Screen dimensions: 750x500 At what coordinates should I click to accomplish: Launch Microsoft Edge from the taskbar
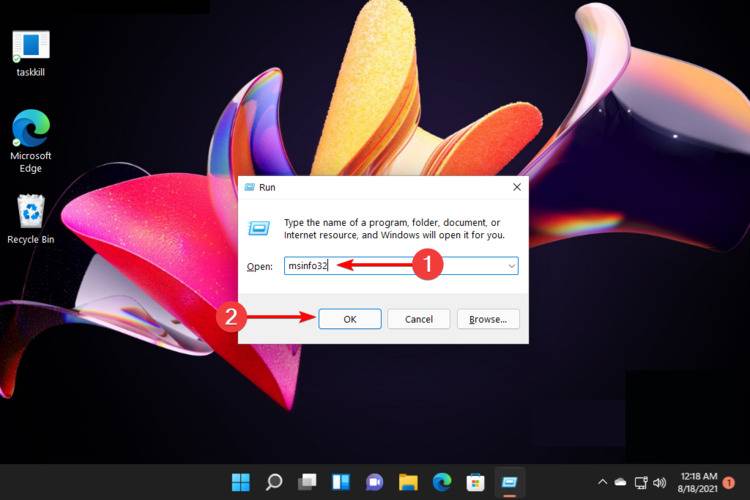pos(440,482)
